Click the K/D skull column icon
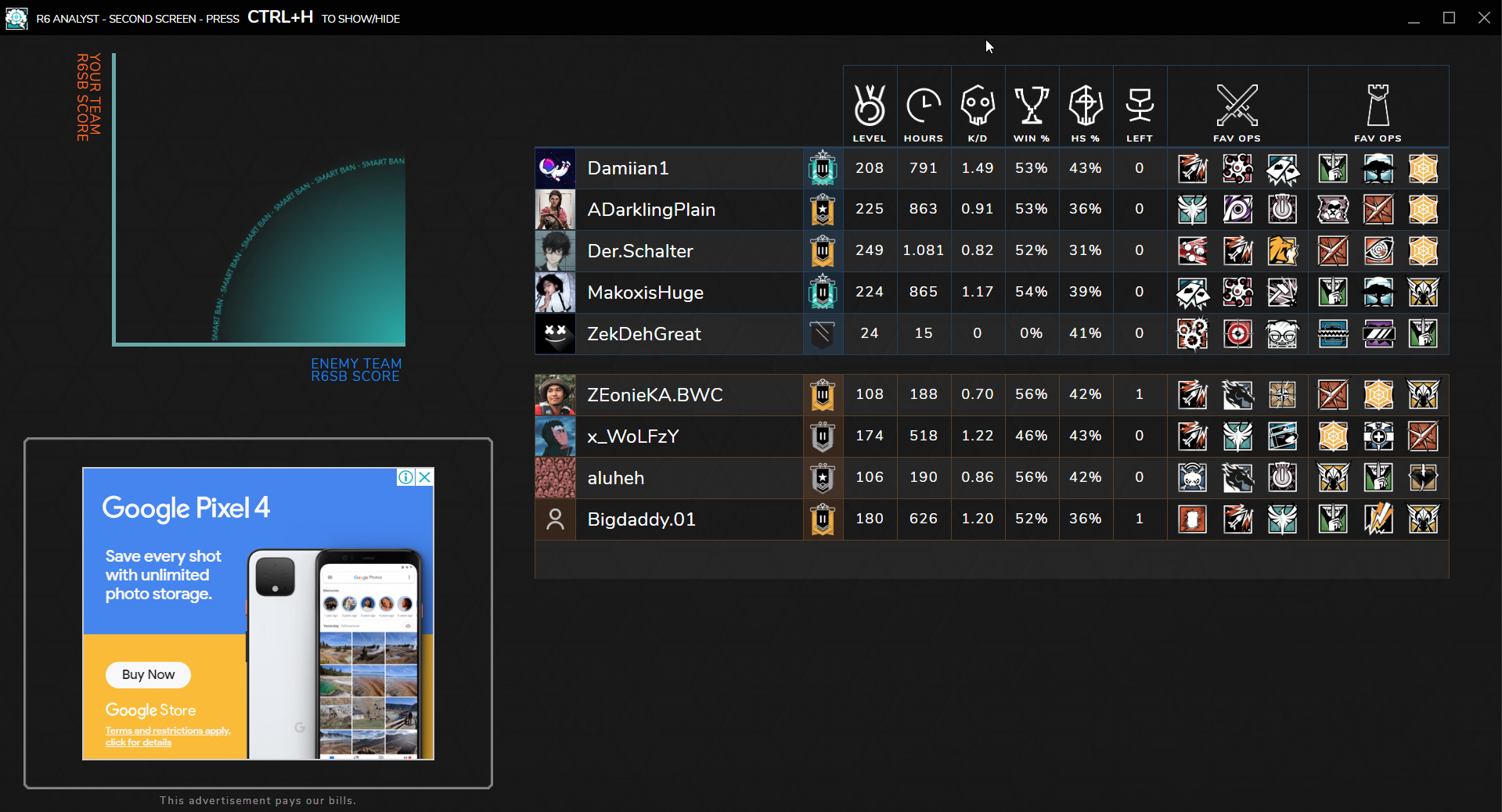1502x812 pixels. pyautogui.click(x=977, y=106)
